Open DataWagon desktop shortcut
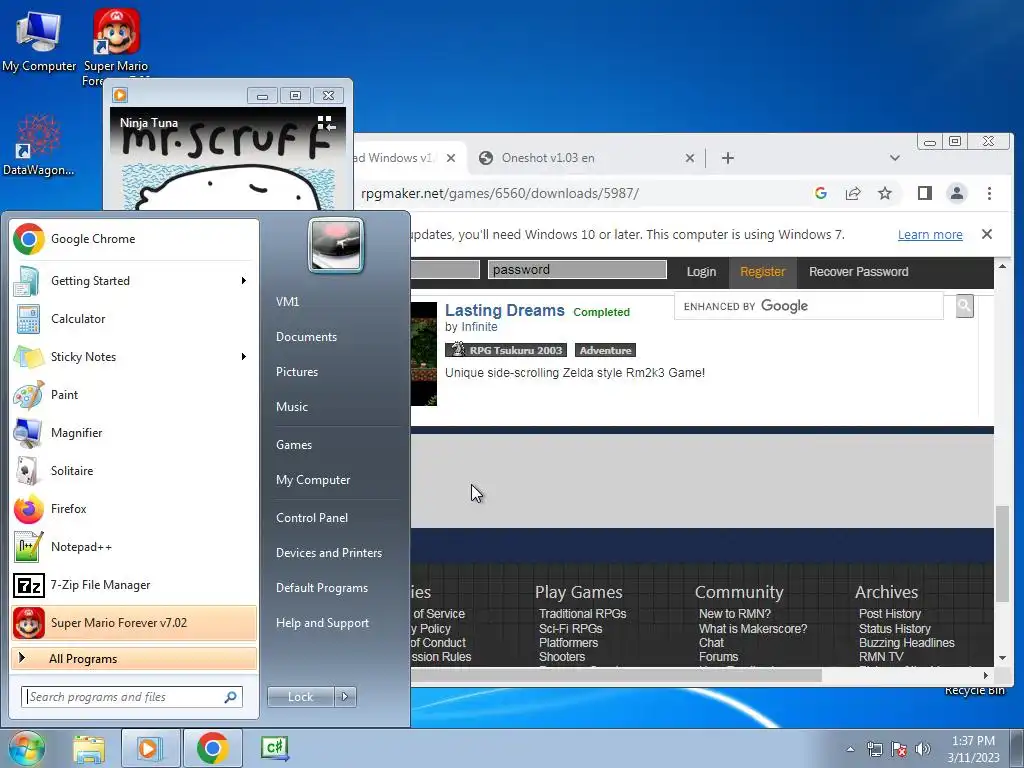Screen dimensions: 1024x768 [38, 145]
